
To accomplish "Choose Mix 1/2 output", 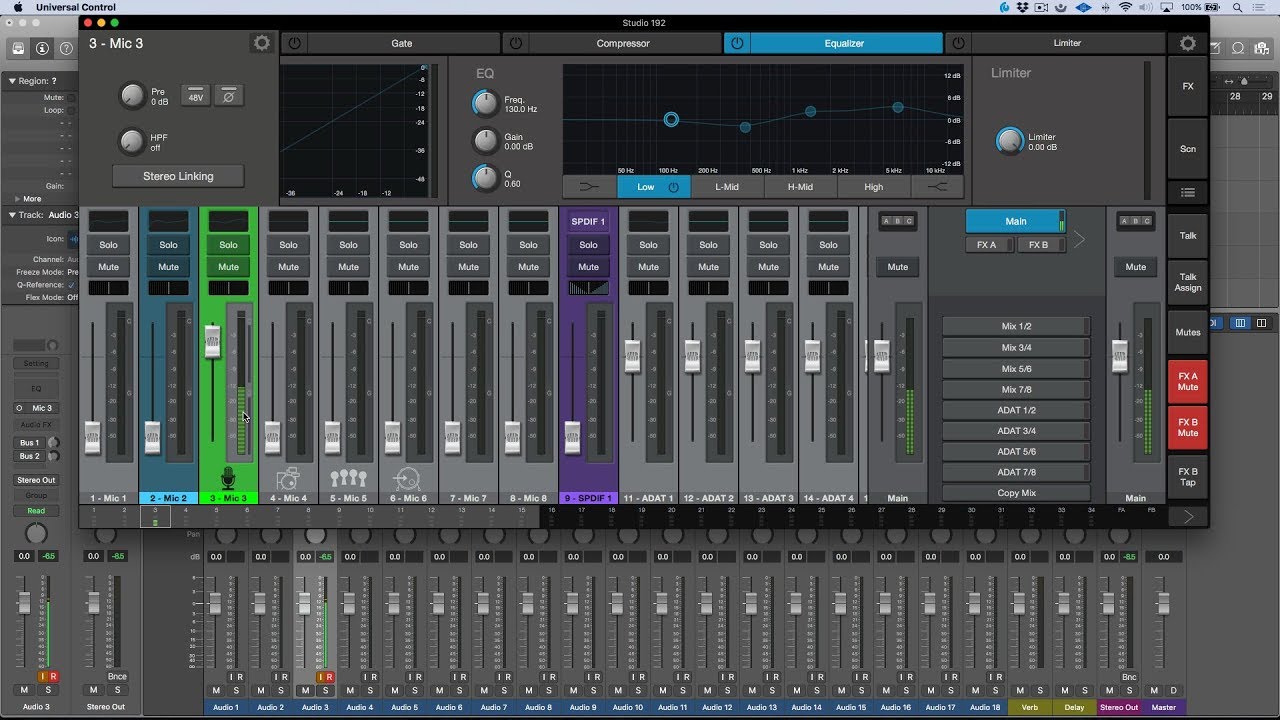I will pyautogui.click(x=1016, y=326).
